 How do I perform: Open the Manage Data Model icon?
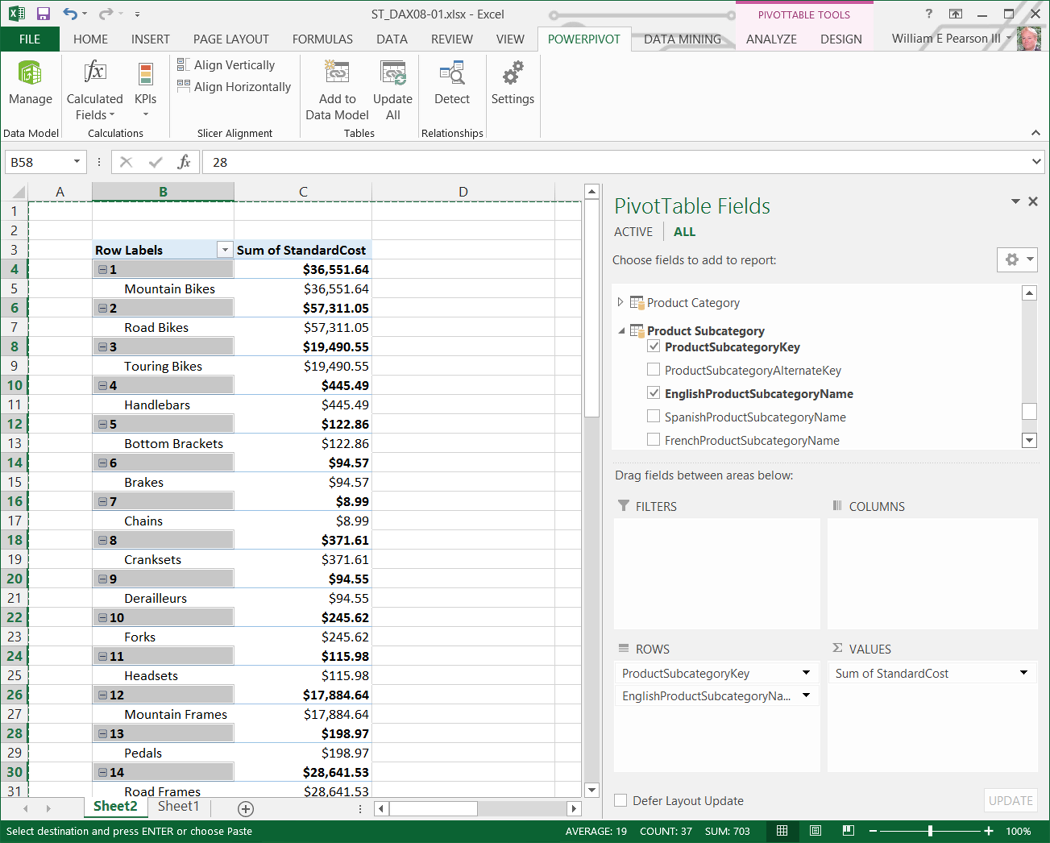tap(30, 82)
